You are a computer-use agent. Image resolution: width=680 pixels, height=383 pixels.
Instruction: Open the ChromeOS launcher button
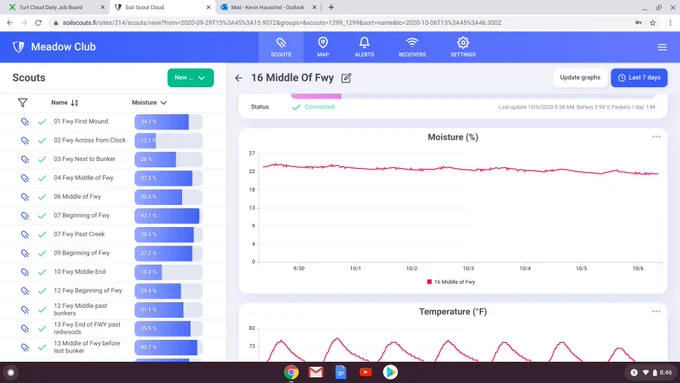pos(11,372)
